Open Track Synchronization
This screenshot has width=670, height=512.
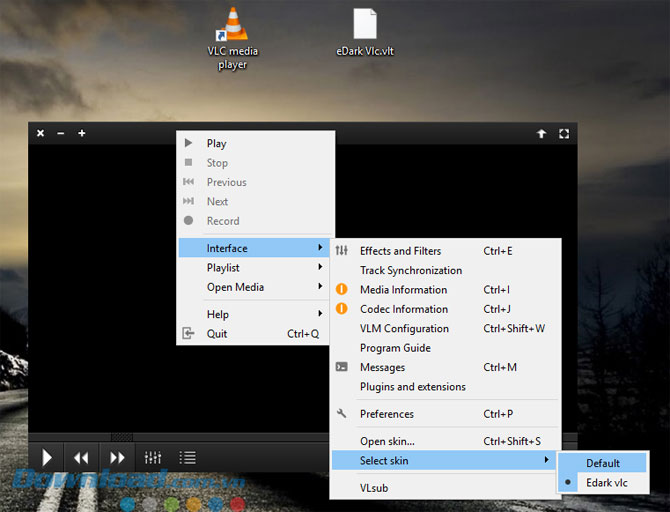(445, 270)
